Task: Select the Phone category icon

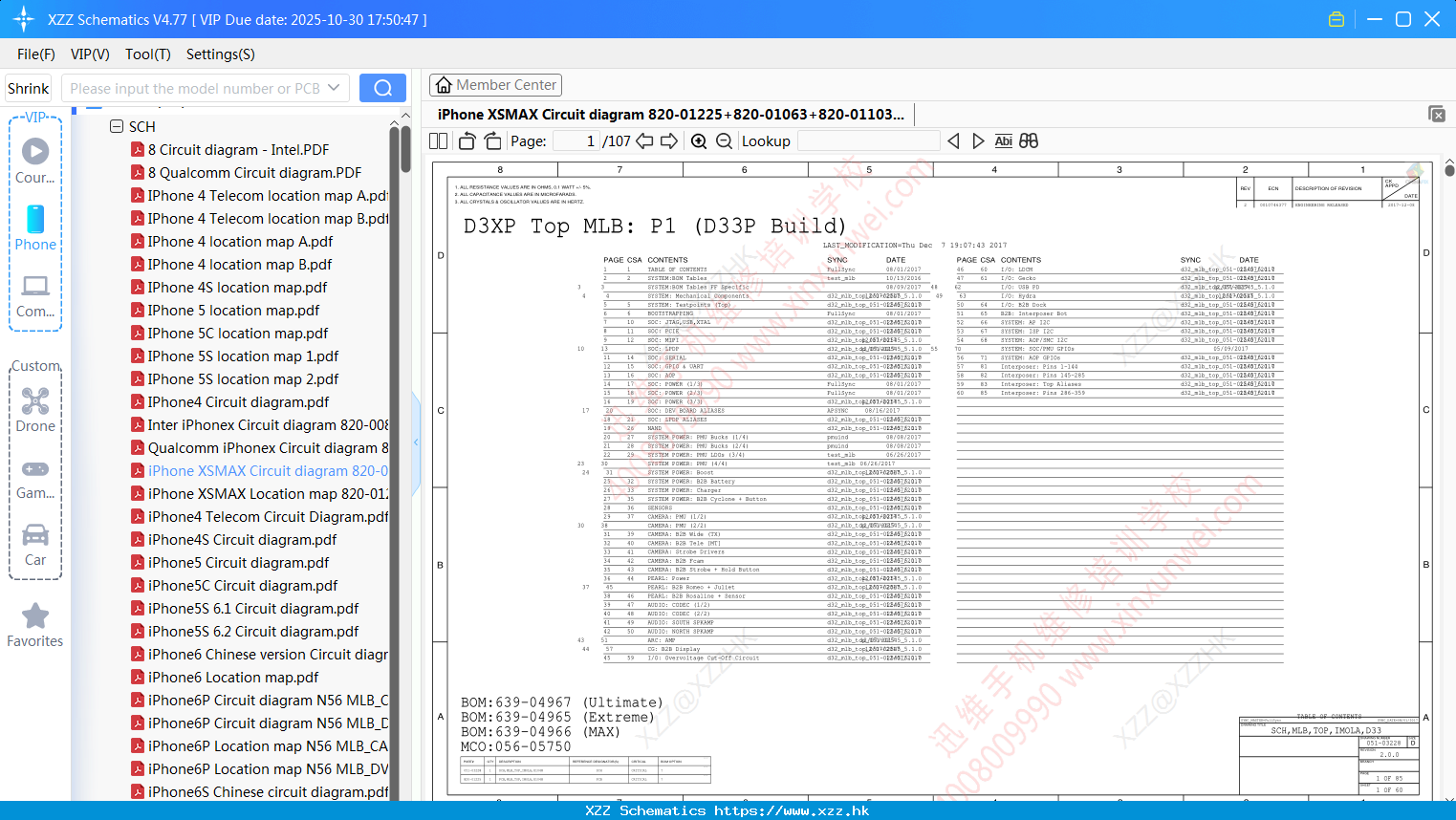Action: pos(35,228)
